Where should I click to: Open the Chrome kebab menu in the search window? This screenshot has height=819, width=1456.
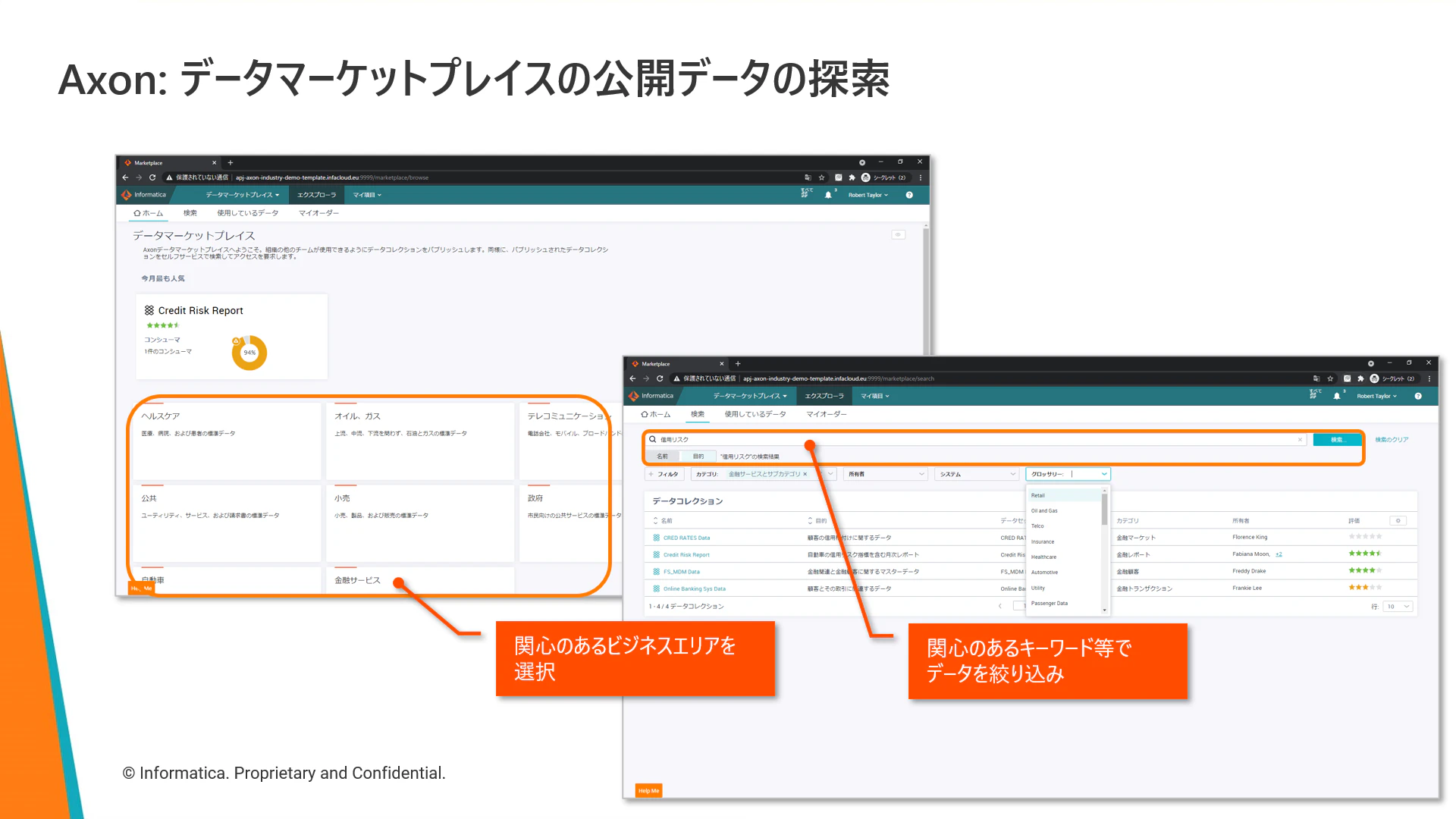click(x=1429, y=378)
